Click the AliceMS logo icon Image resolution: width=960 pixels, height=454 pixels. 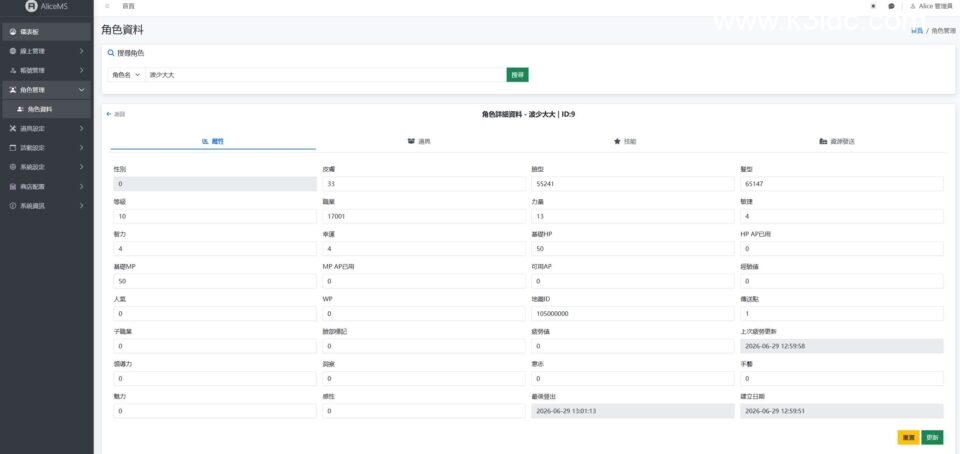[x=31, y=6]
